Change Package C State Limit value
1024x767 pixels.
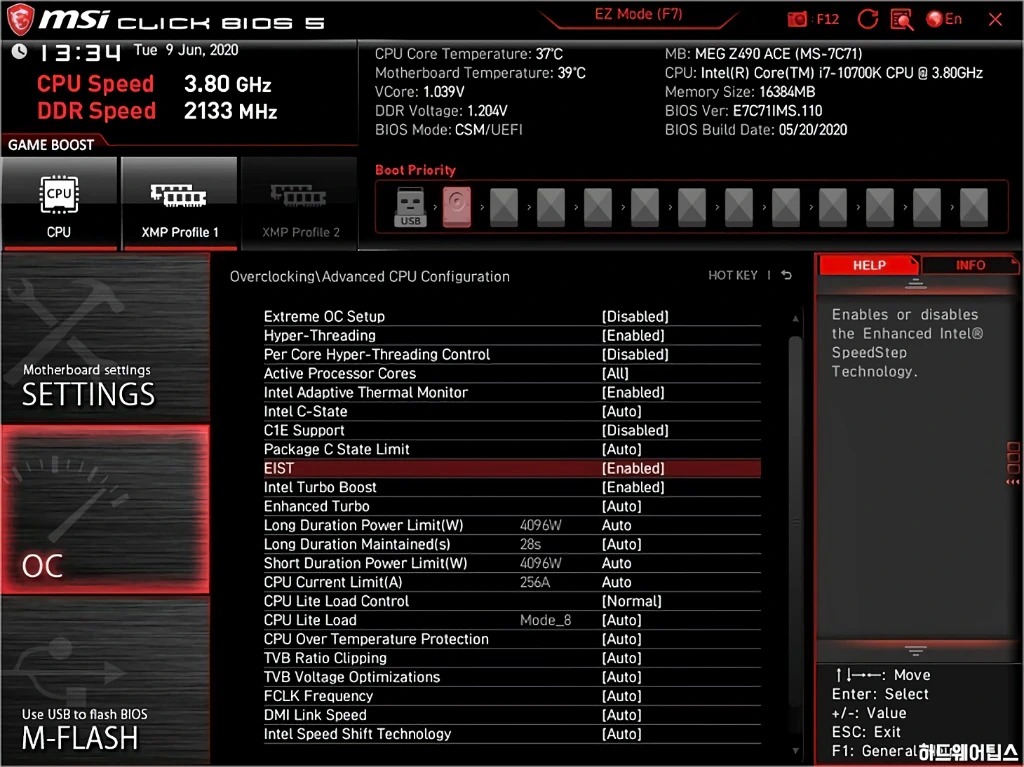coord(622,449)
